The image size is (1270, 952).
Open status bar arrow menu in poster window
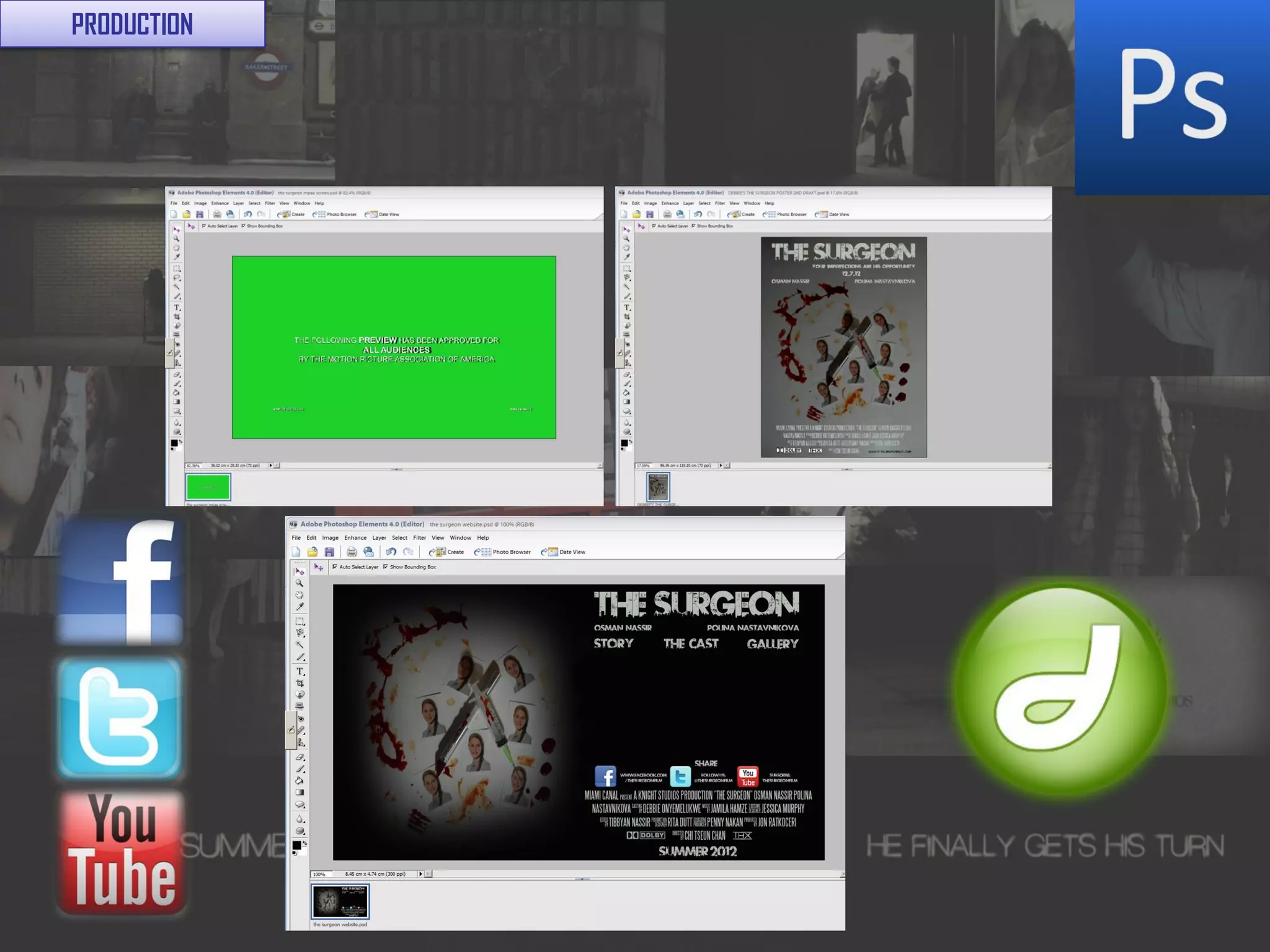pyautogui.click(x=721, y=465)
